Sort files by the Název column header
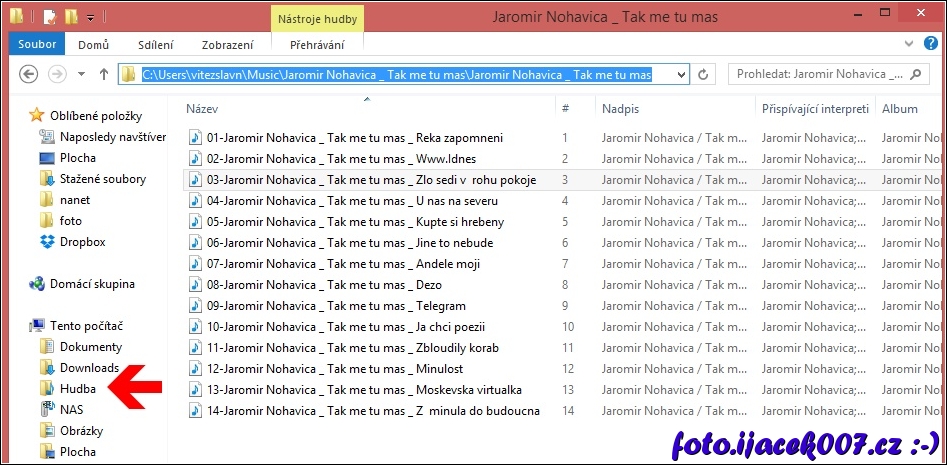The width and height of the screenshot is (947, 465). point(203,108)
